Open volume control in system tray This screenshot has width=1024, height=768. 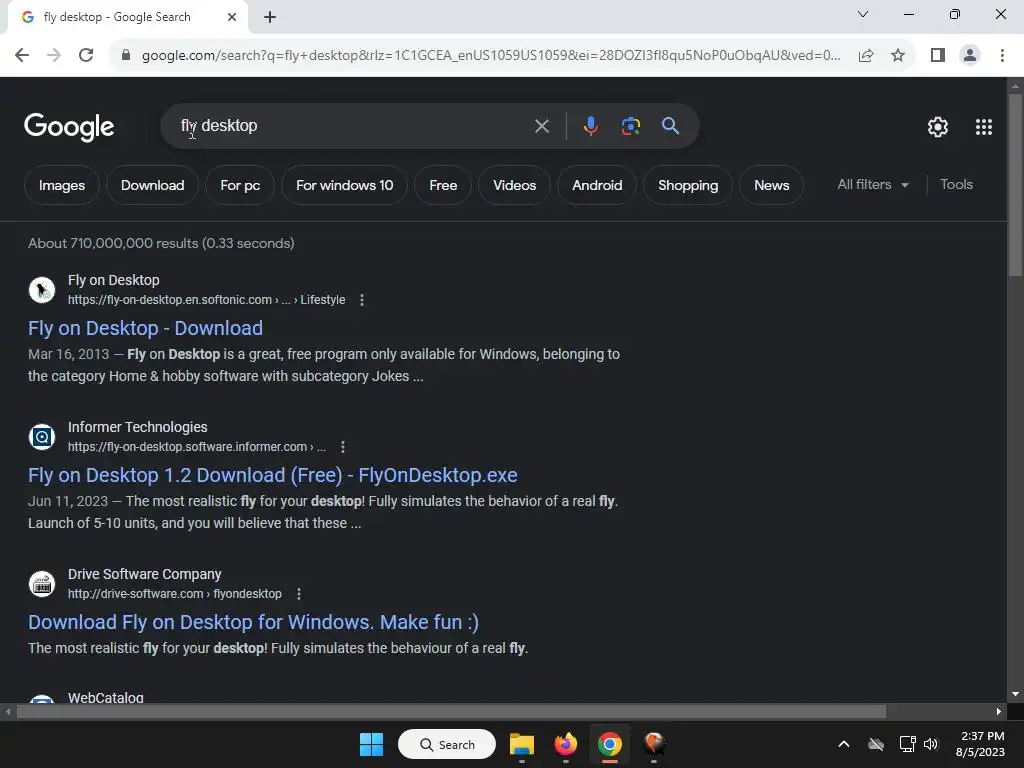coord(931,744)
